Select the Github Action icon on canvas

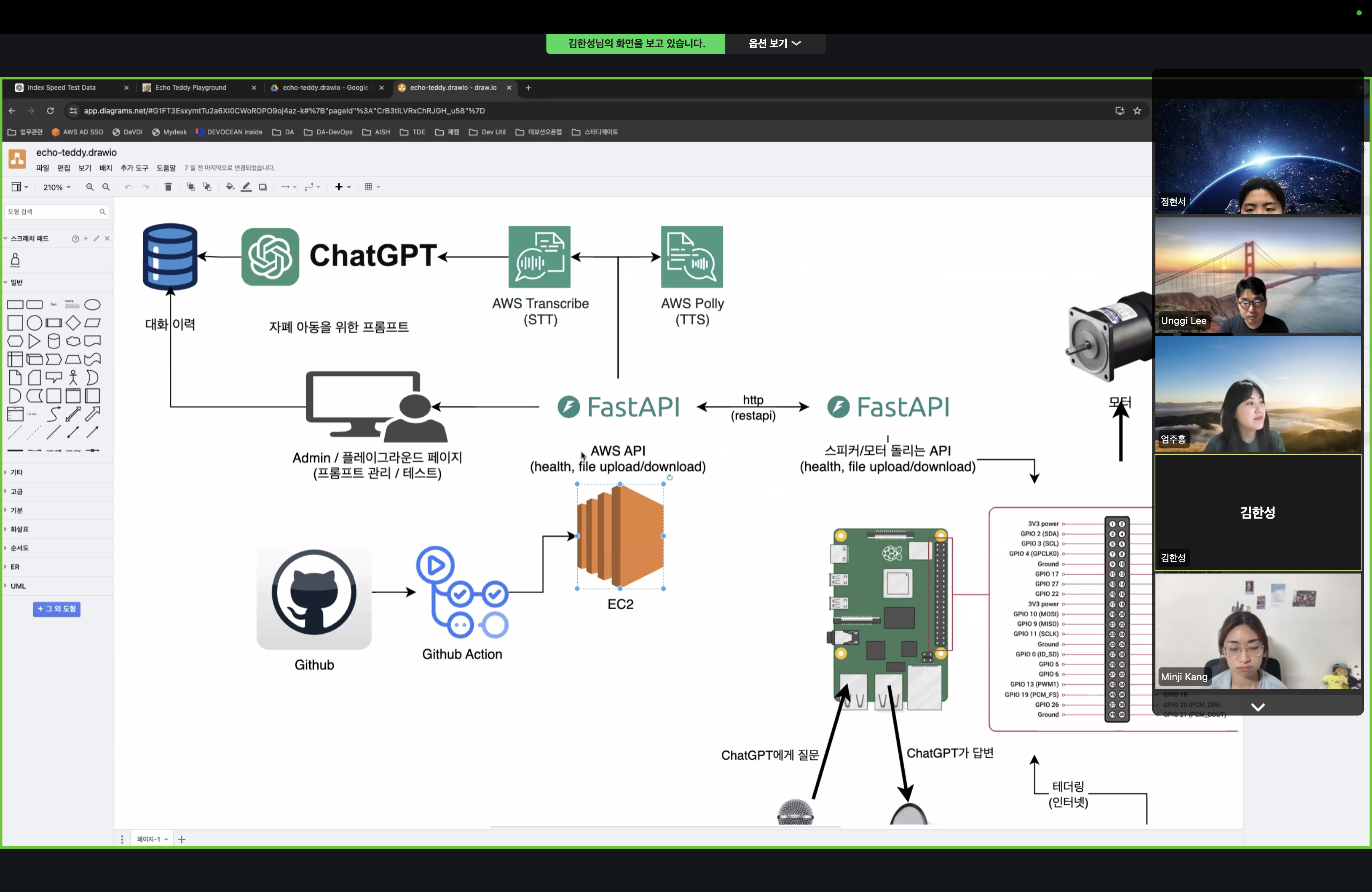(463, 592)
